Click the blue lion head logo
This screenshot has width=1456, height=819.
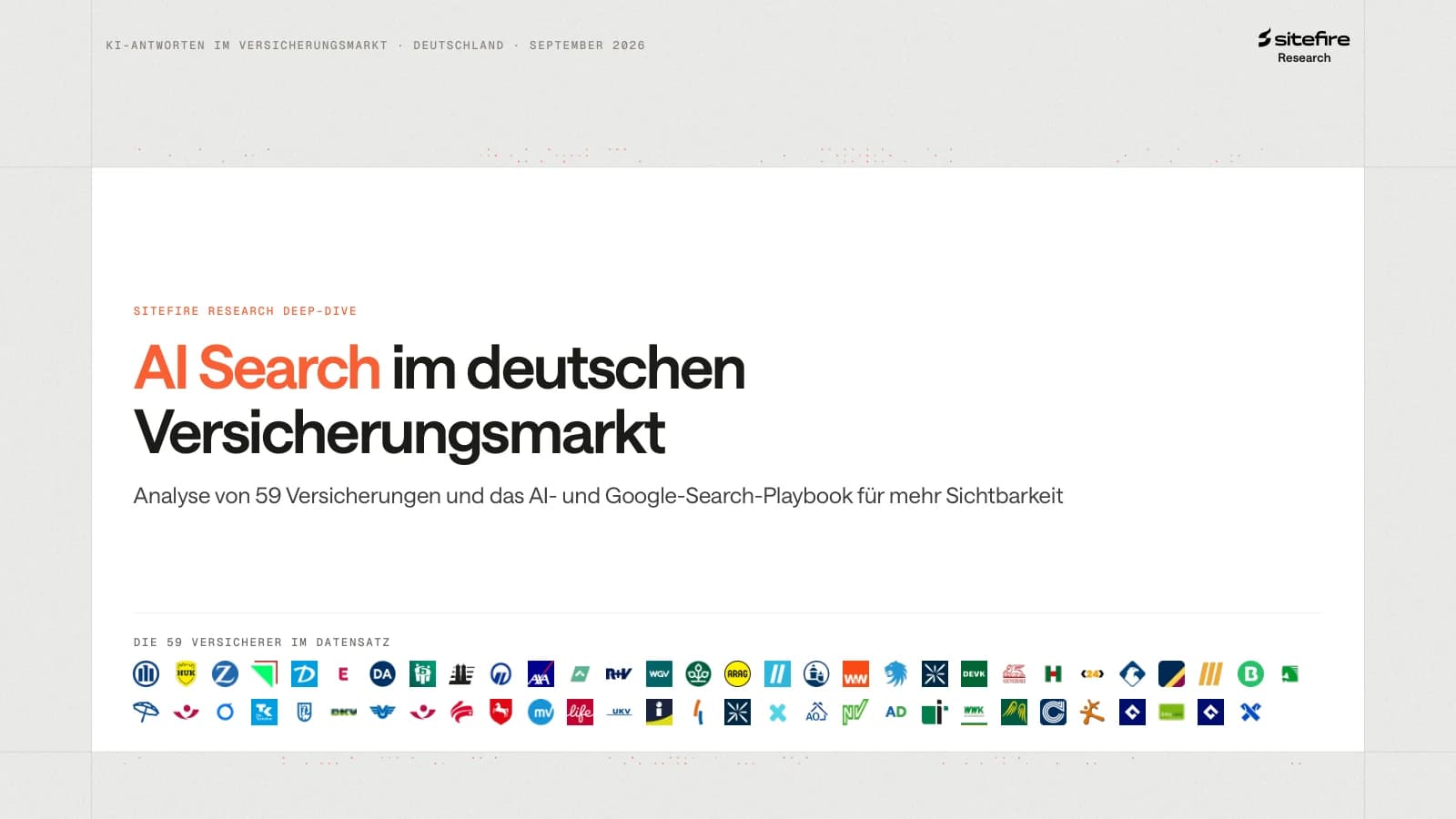(895, 673)
